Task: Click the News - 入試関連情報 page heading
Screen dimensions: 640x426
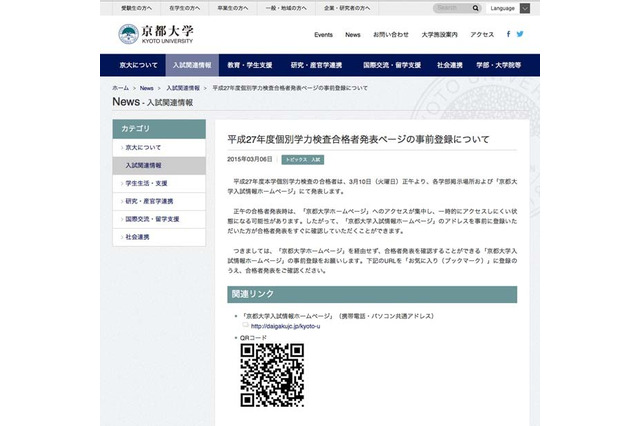Action: click(x=153, y=102)
